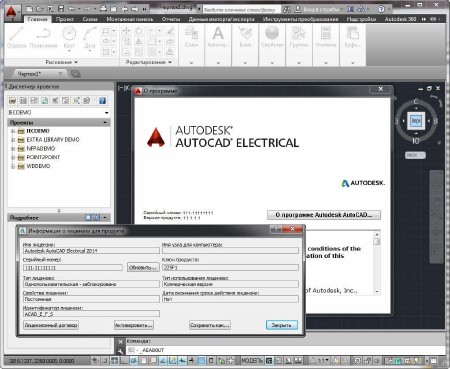Click the binoculars search icon in title bar
Screen dimensions: 450x369
click(287, 9)
